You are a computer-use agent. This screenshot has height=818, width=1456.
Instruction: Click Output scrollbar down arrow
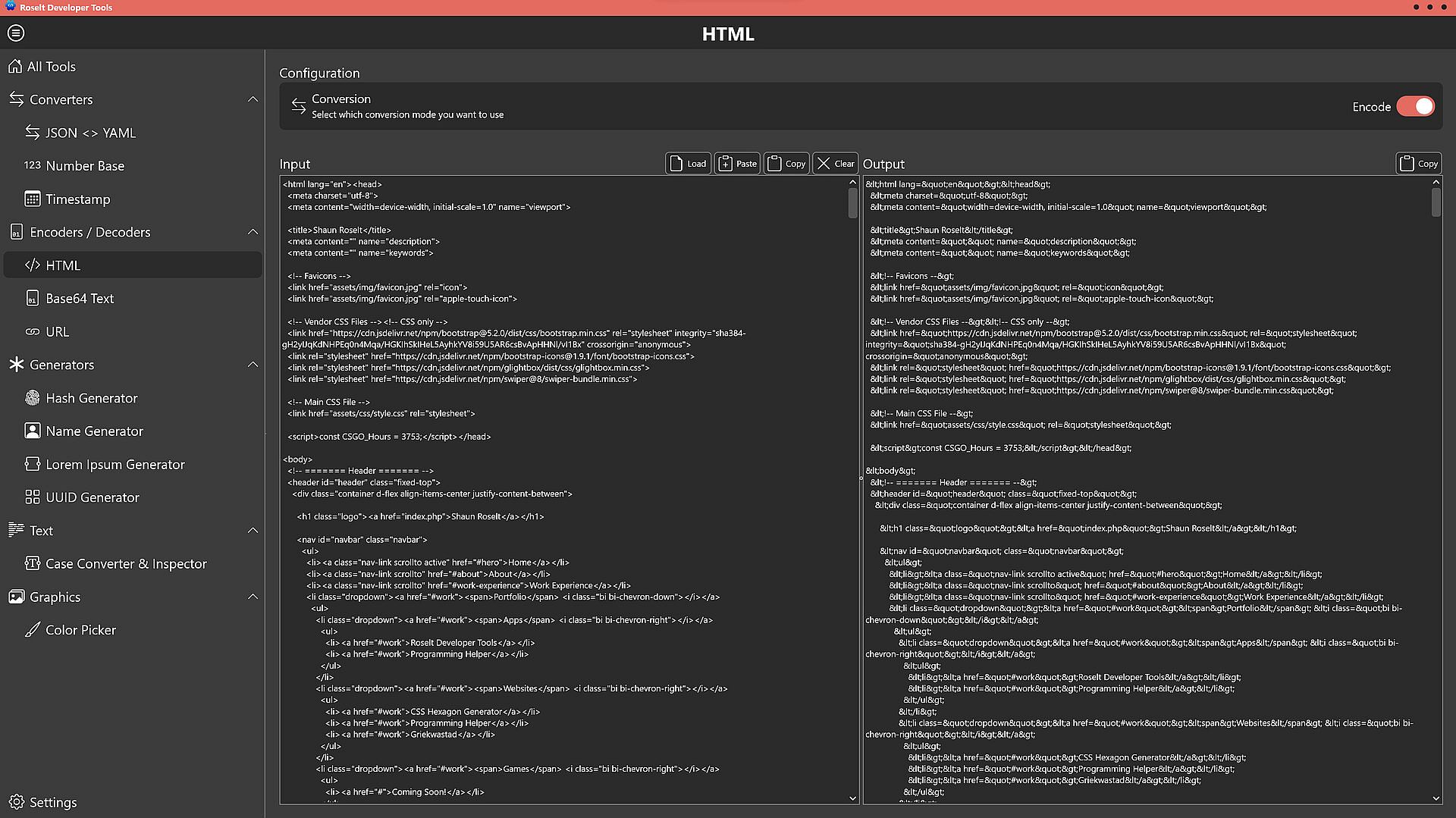pos(1436,798)
